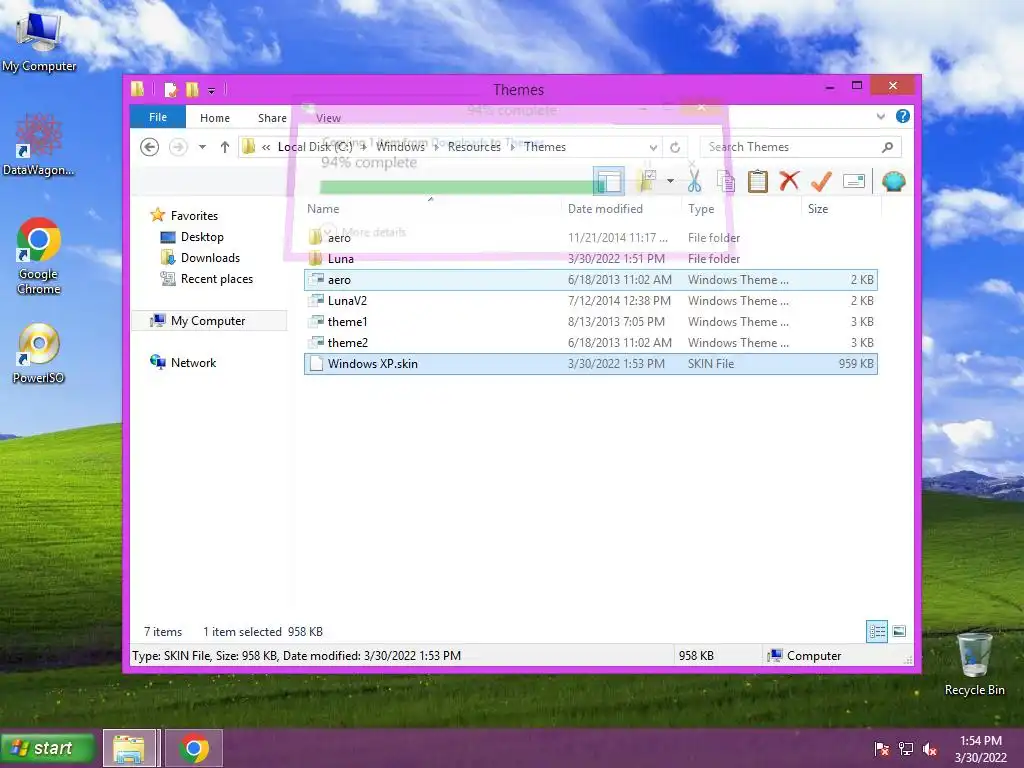The height and width of the screenshot is (768, 1024).
Task: Launch Google Chrome desktop shortcut
Action: 39,256
